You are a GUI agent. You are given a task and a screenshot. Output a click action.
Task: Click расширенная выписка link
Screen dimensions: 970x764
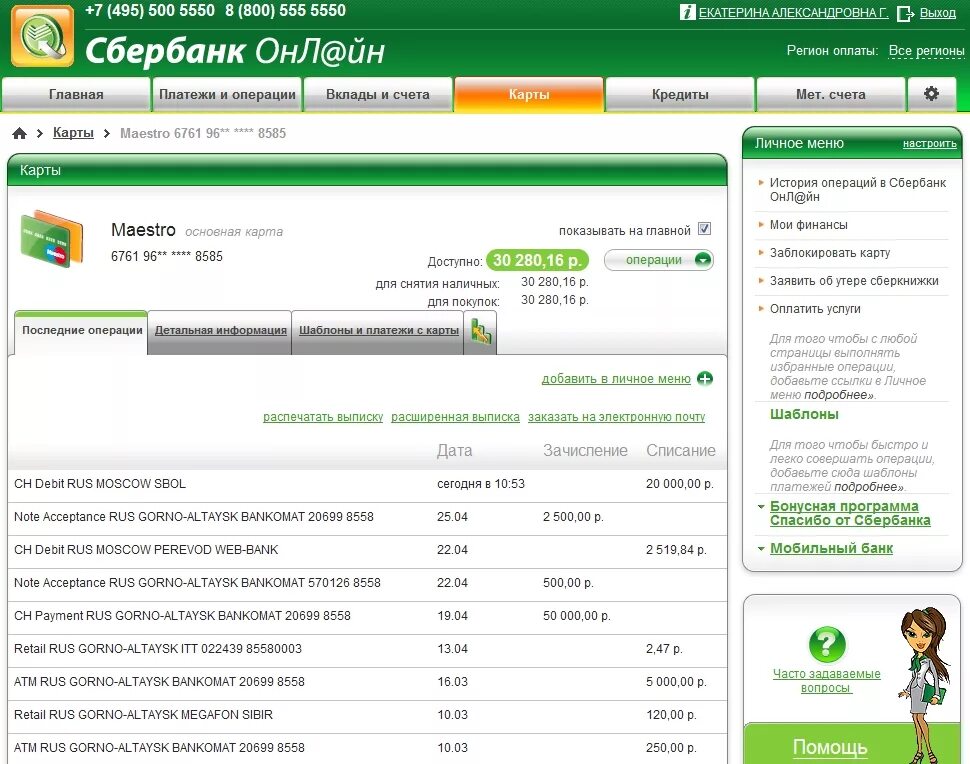(x=455, y=417)
